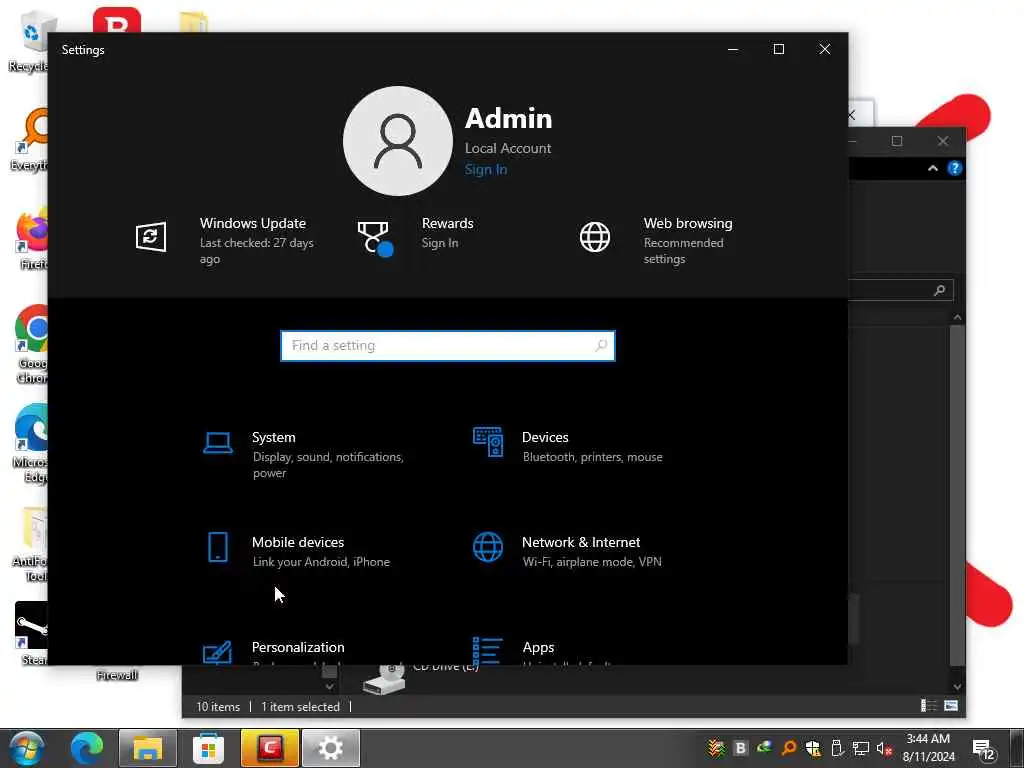Maximize the Explorer window behind Settings
Image resolution: width=1024 pixels, height=768 pixels.
coord(897,141)
